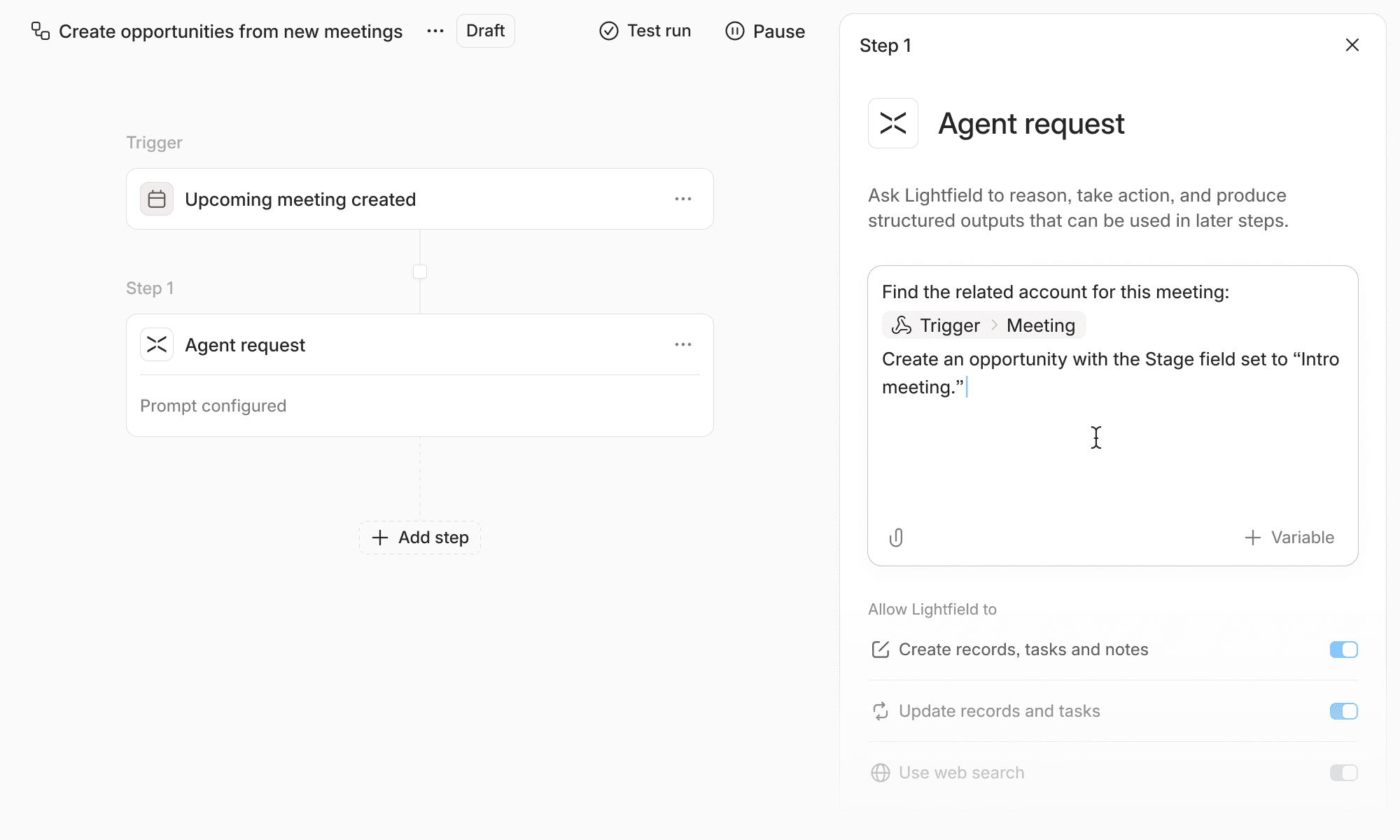Open the Agent request step options menu
1400x840 pixels.
pyautogui.click(x=683, y=345)
